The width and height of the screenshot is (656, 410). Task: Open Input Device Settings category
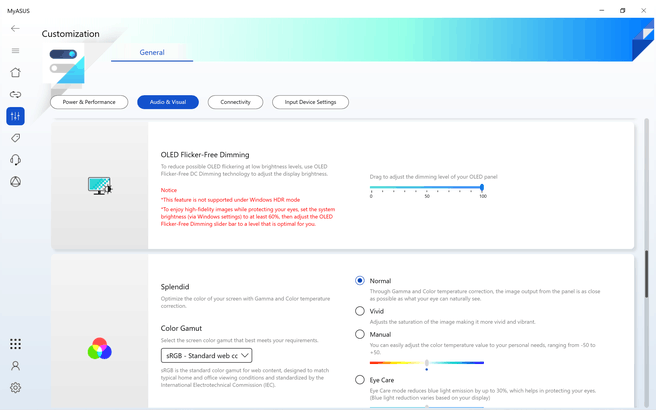coord(310,102)
